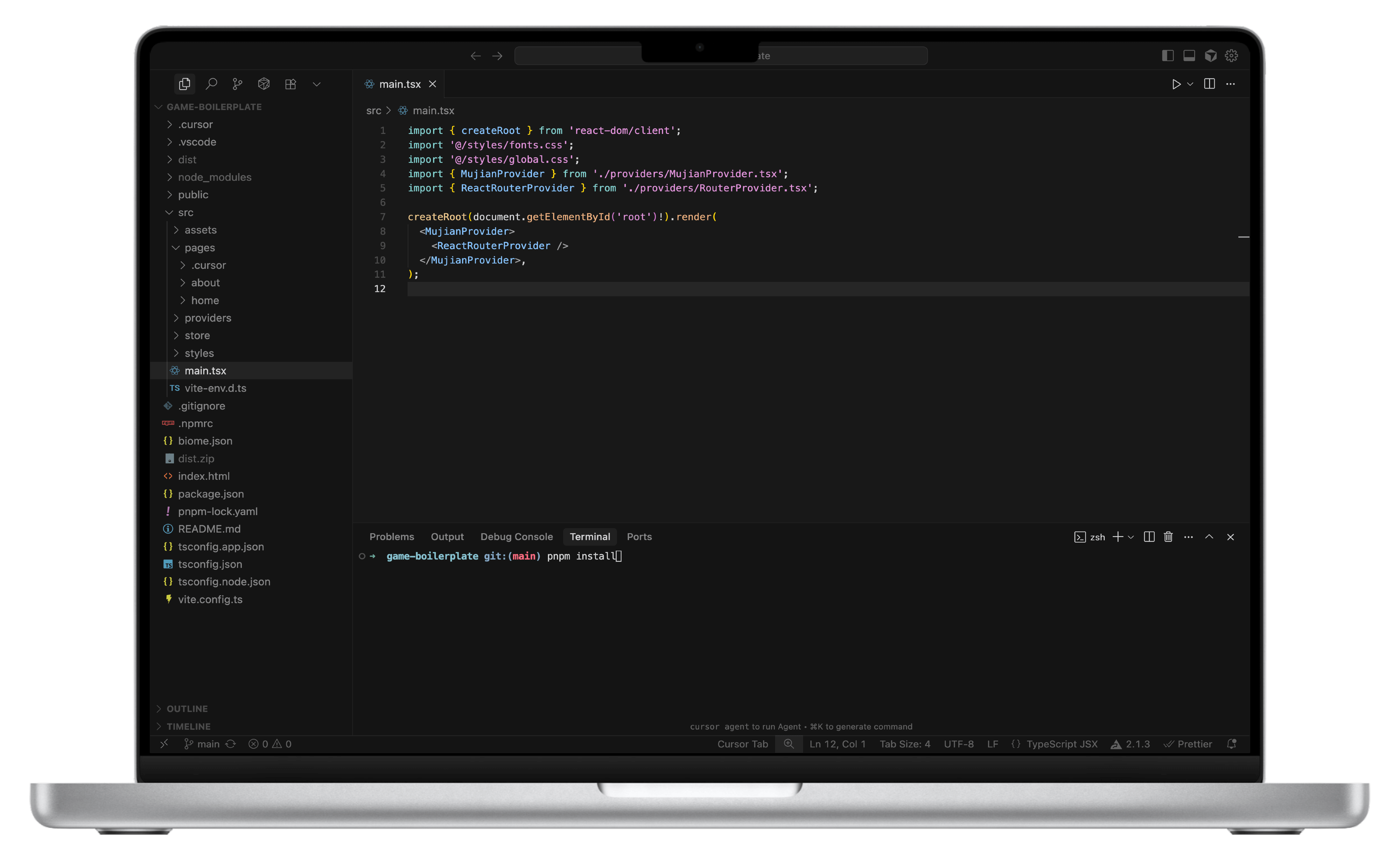The height and width of the screenshot is (859, 1400).
Task: Switch to the Problems panel tab
Action: click(x=391, y=537)
